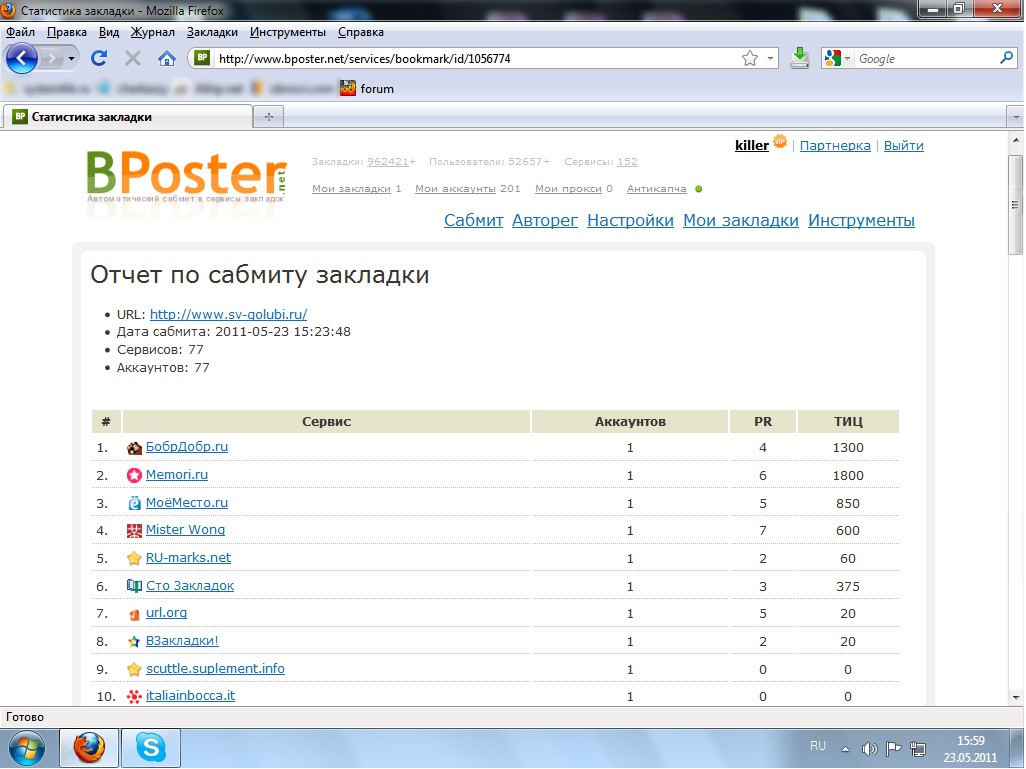Open the Файл menu
The height and width of the screenshot is (769, 1026).
pos(20,32)
